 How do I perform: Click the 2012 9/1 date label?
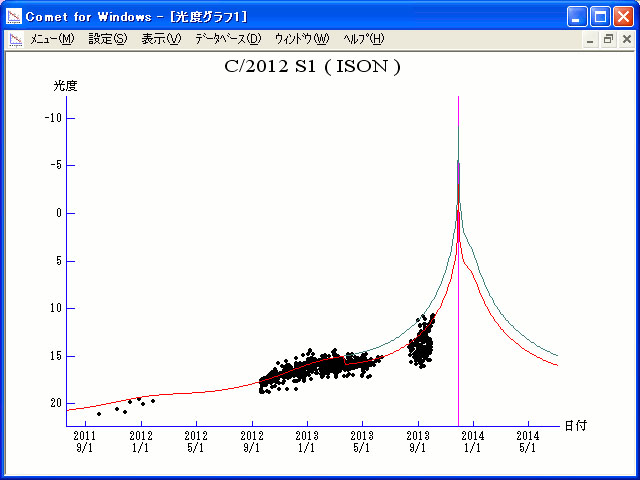pos(252,442)
